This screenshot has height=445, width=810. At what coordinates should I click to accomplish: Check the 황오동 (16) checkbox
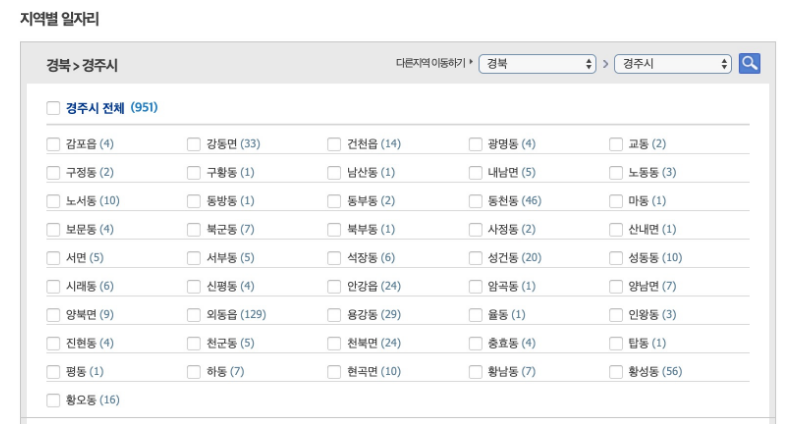click(53, 400)
